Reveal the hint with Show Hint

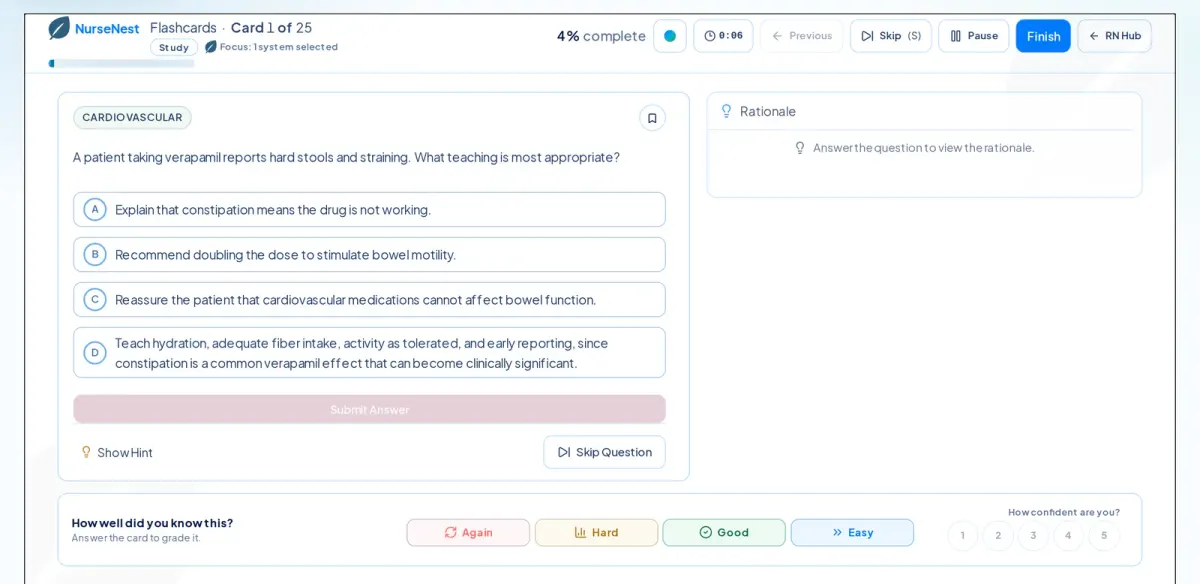tap(117, 452)
